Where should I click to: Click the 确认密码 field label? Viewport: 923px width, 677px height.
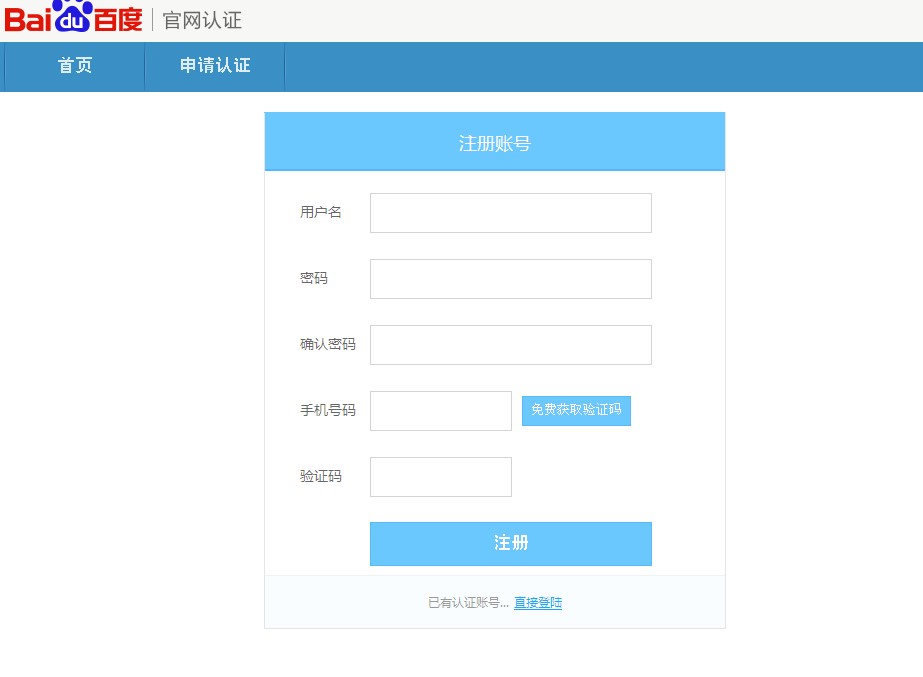[326, 344]
